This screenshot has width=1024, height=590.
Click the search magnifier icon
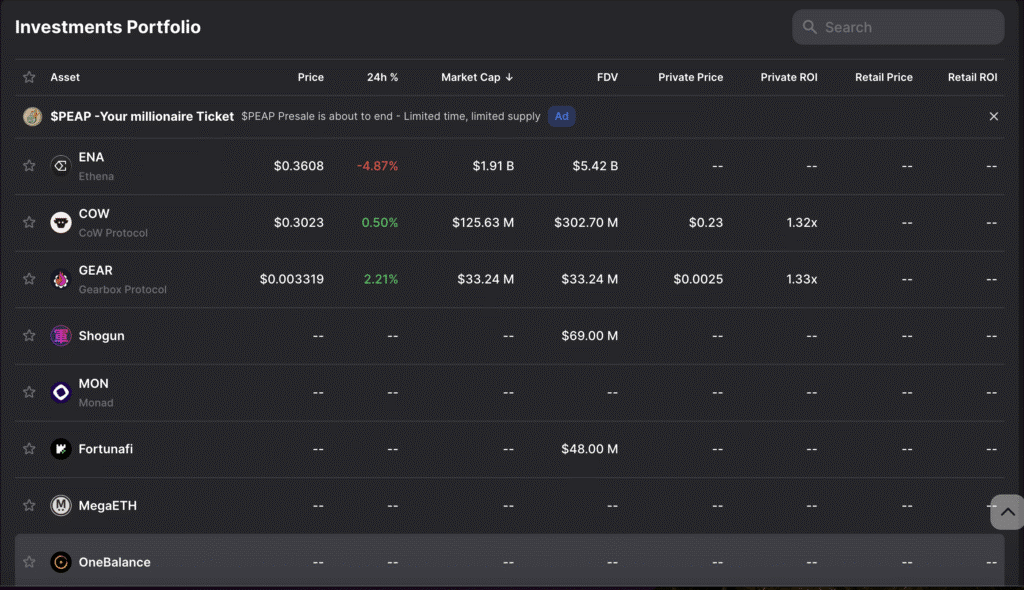(x=810, y=27)
